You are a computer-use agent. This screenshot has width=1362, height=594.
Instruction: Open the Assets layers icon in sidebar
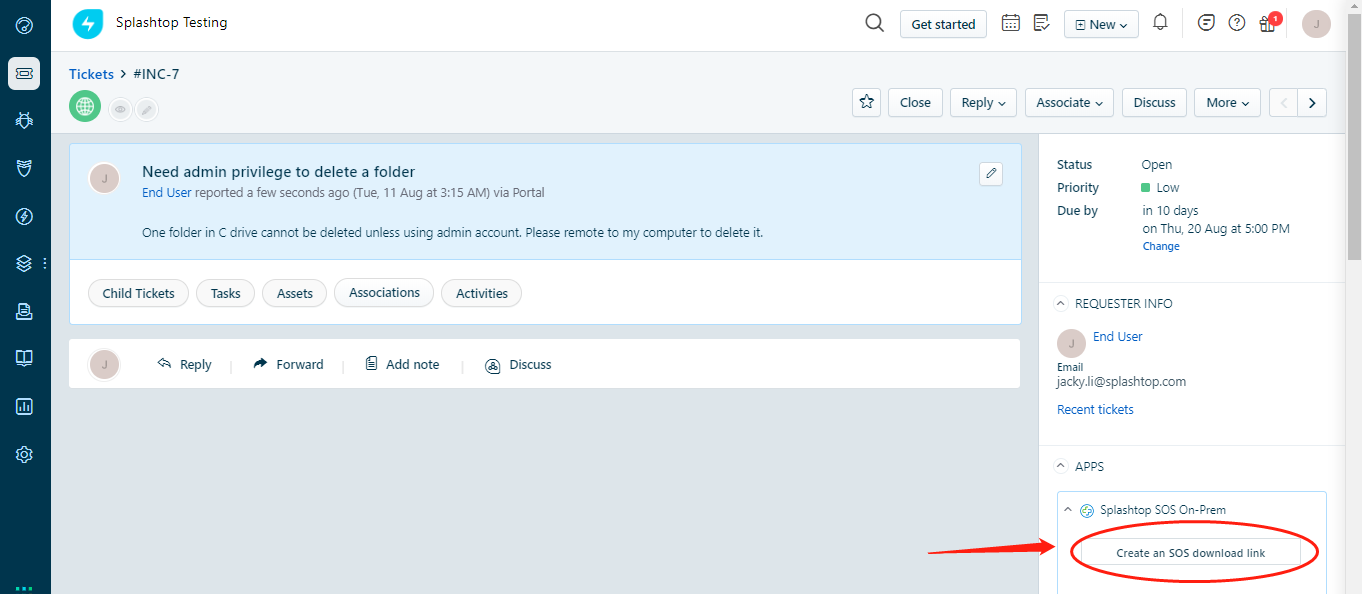pos(24,263)
